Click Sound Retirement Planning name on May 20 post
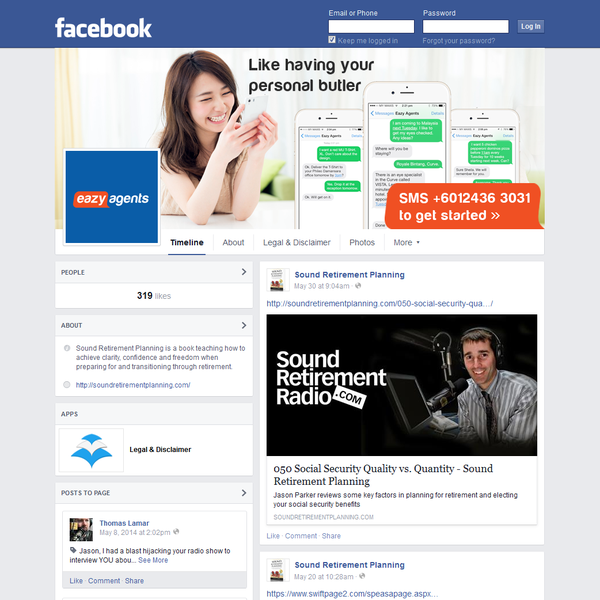The image size is (600, 600). 349,565
